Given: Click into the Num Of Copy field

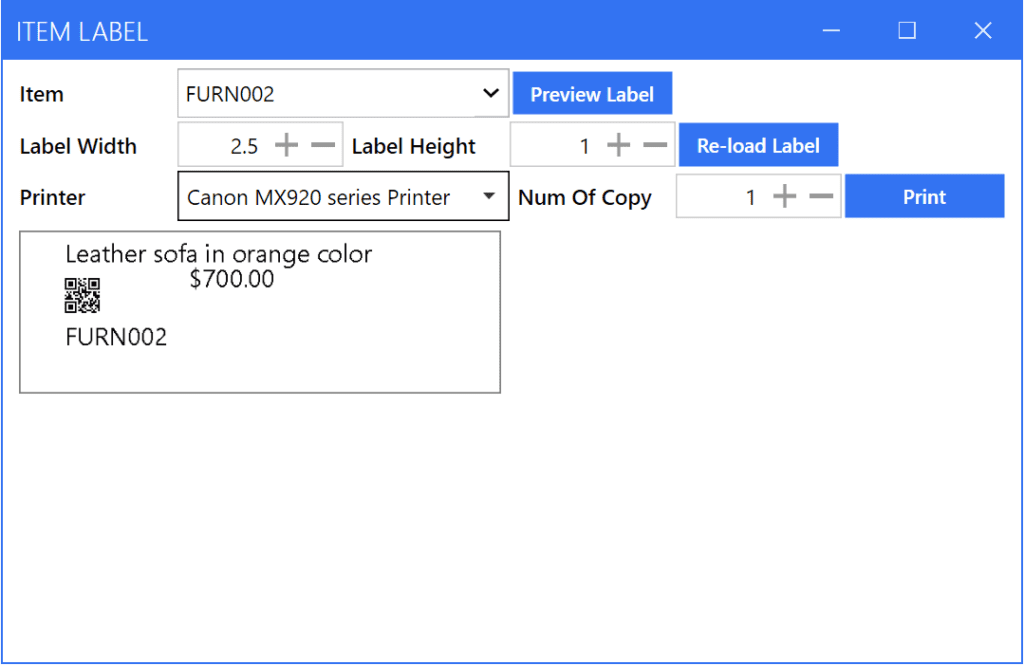Looking at the screenshot, I should pyautogui.click(x=720, y=197).
